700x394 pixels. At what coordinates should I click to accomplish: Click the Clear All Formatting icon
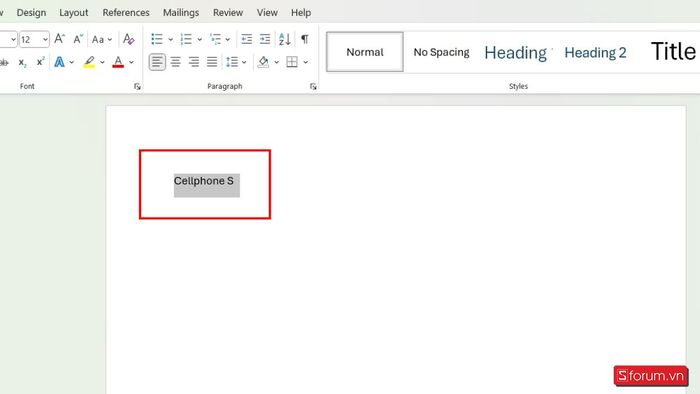[129, 39]
